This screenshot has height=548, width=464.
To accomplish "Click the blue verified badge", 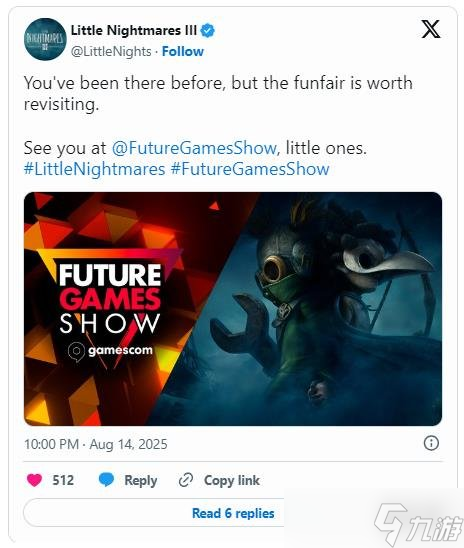I will point(208,31).
